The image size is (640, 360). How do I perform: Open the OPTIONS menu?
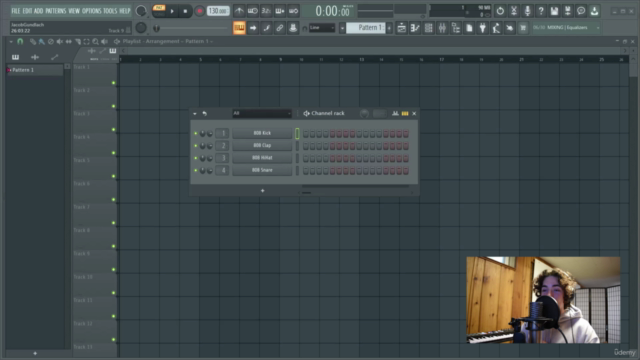(x=91, y=11)
